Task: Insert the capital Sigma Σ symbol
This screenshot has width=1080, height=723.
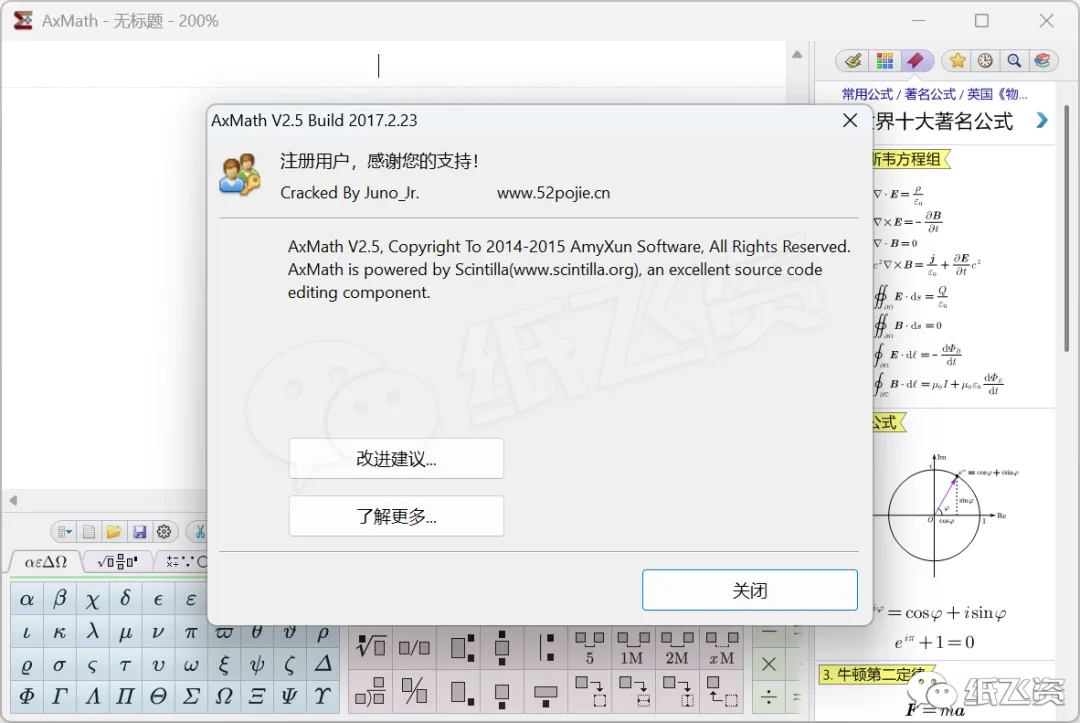Action: pos(191,696)
